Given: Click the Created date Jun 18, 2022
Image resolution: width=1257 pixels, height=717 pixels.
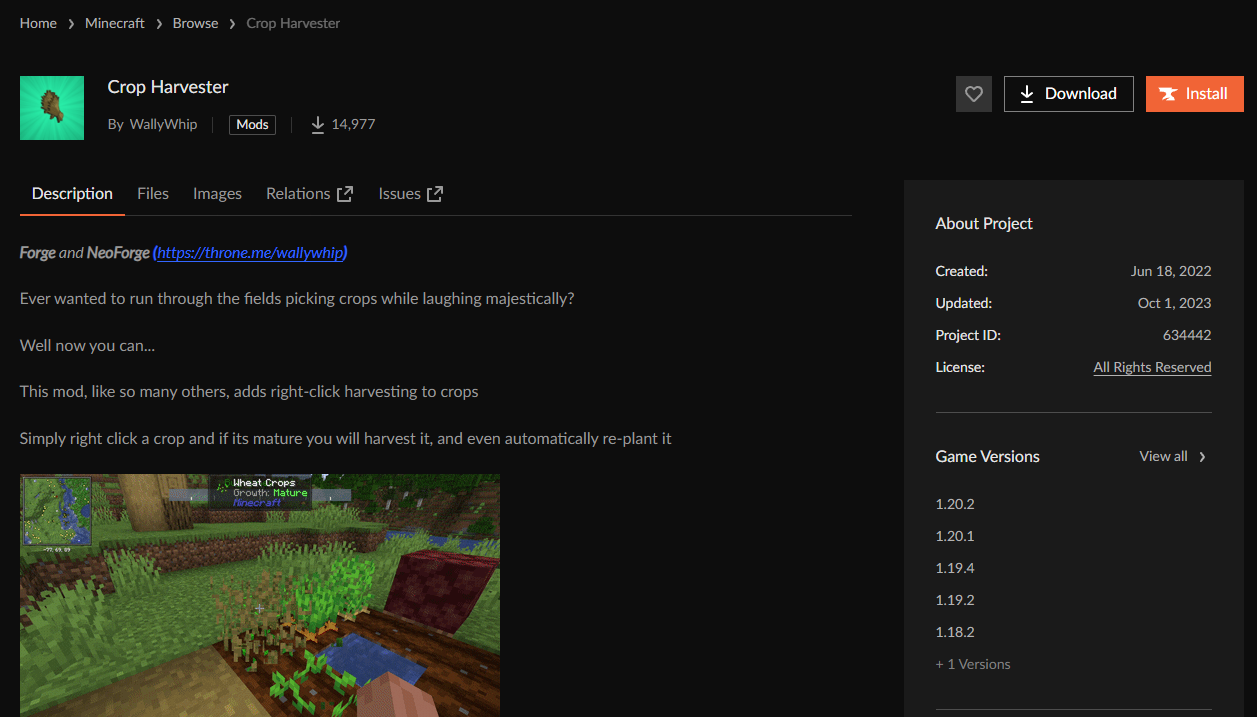Looking at the screenshot, I should click(x=1171, y=271).
